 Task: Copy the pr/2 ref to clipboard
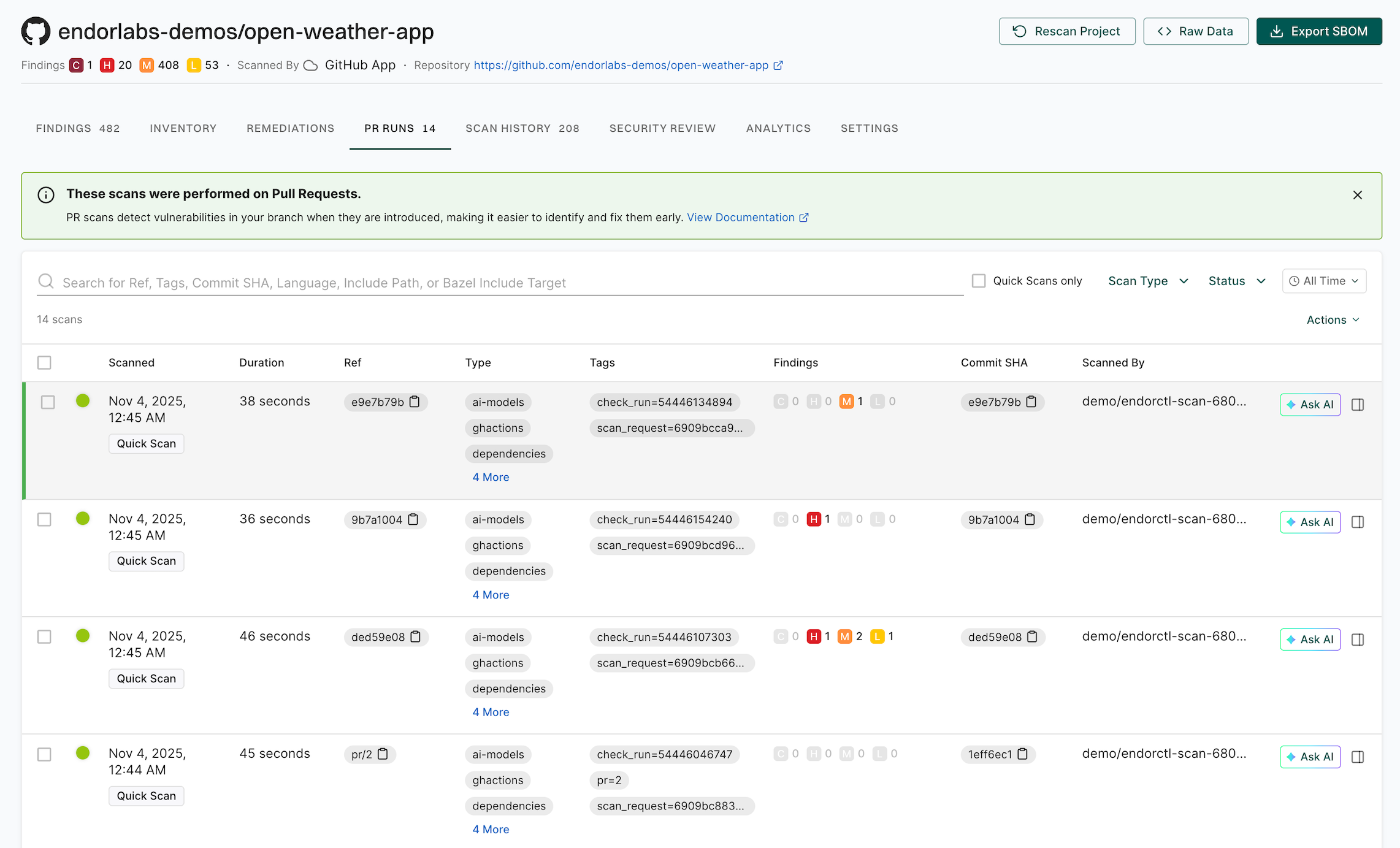tap(383, 754)
